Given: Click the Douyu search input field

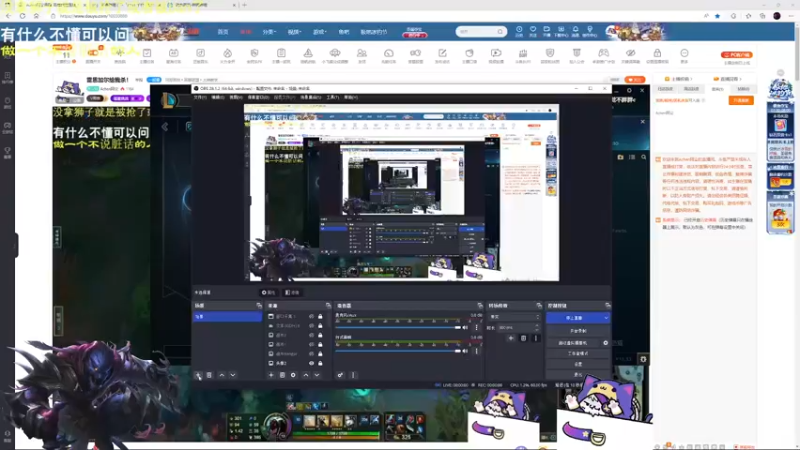Looking at the screenshot, I should [x=478, y=32].
